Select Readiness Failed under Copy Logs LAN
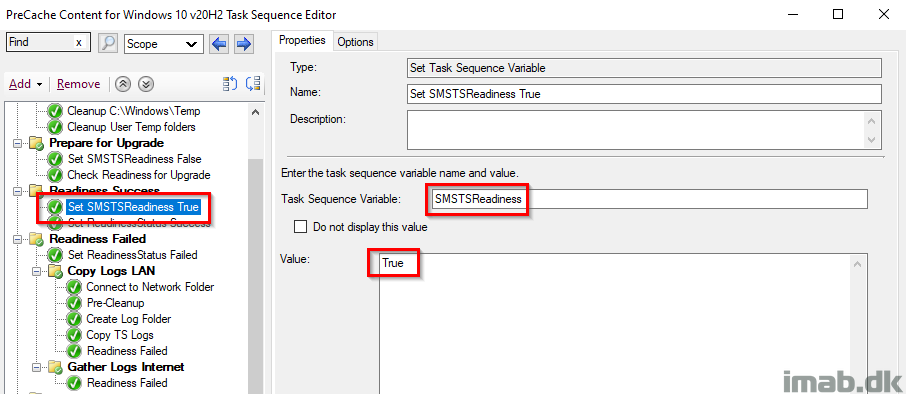The width and height of the screenshot is (906, 394). point(127,351)
